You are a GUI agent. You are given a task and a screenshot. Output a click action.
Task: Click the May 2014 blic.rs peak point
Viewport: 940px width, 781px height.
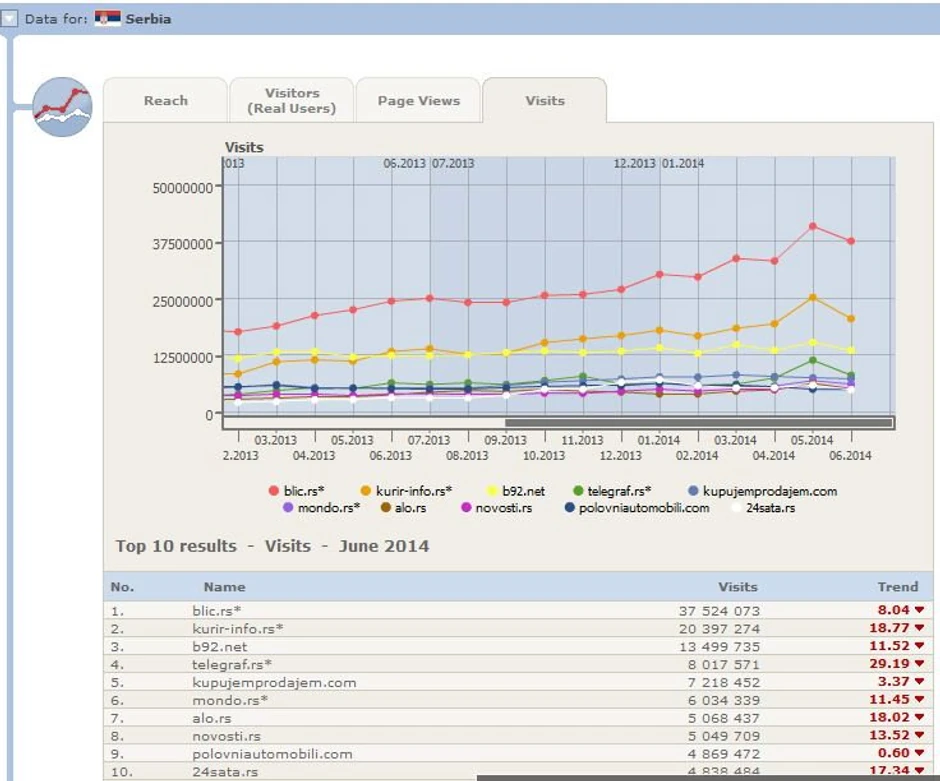(813, 226)
